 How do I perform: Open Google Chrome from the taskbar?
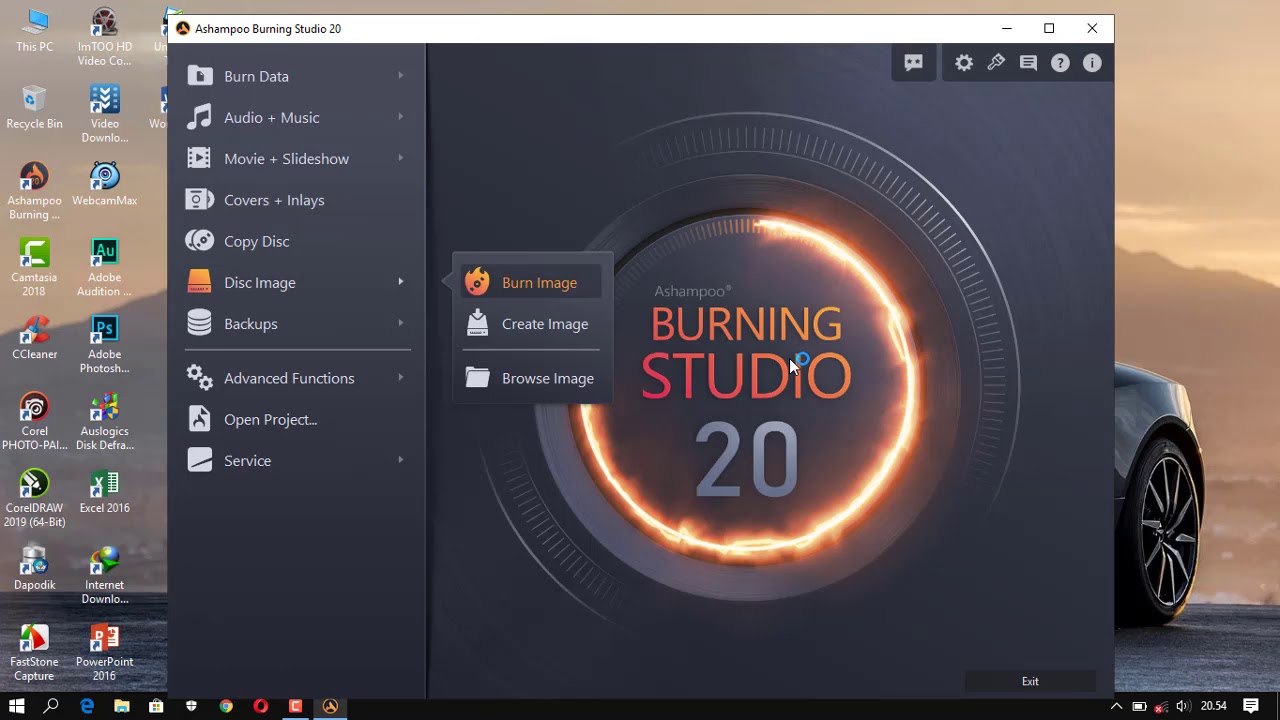pyautogui.click(x=226, y=706)
